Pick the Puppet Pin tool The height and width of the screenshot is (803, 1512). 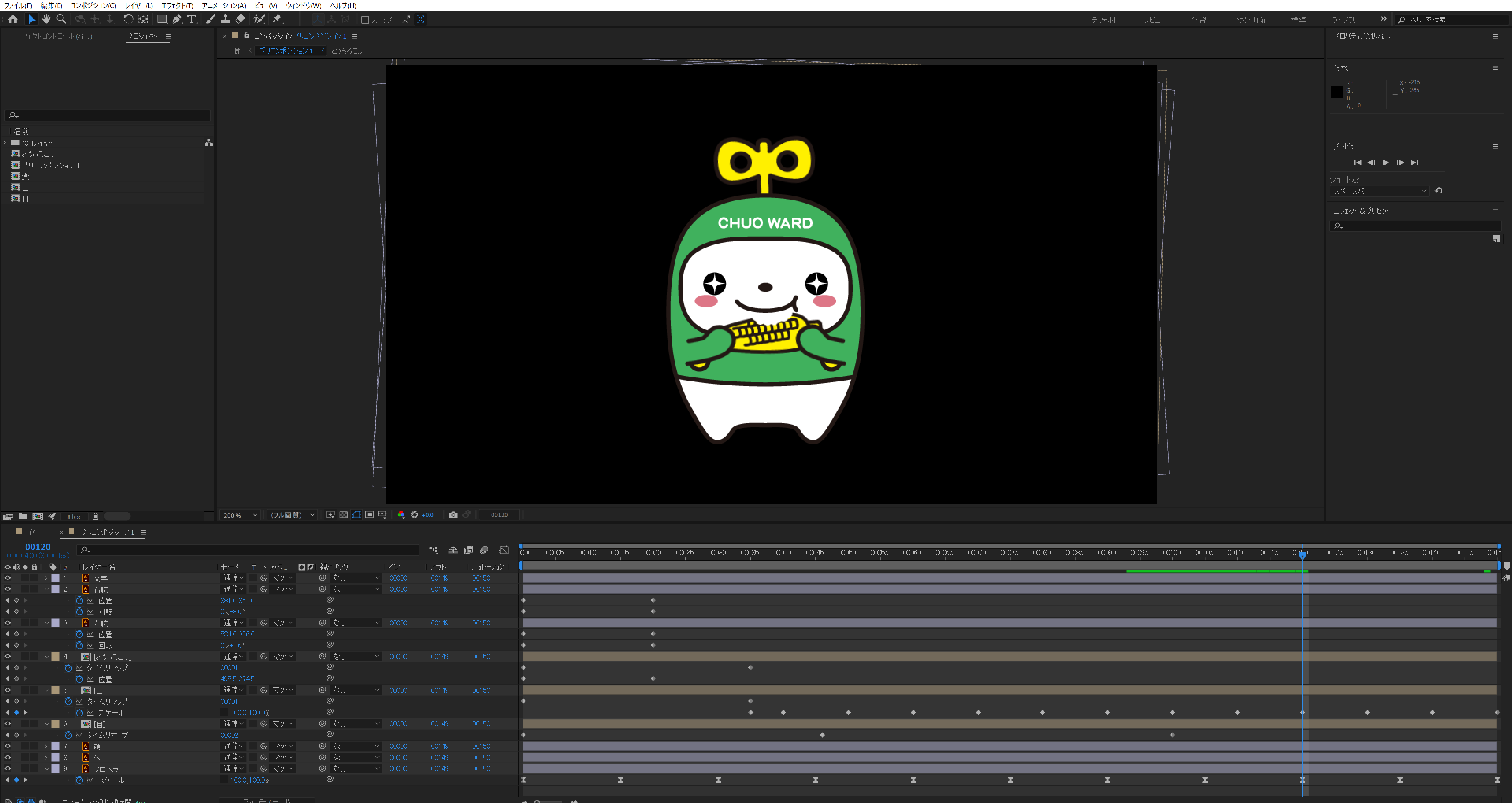277,19
